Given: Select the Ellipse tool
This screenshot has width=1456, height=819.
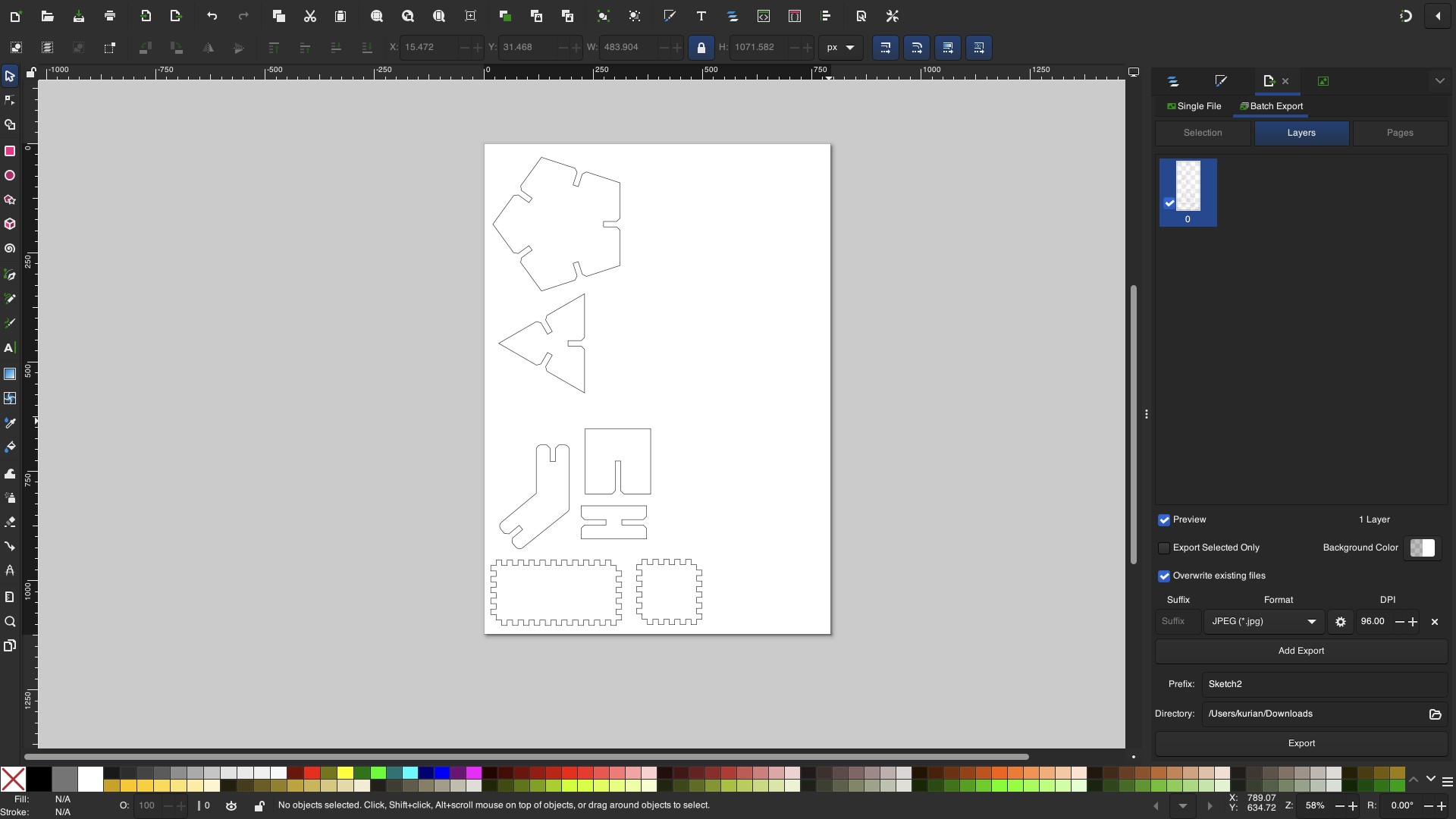Looking at the screenshot, I should (10, 175).
